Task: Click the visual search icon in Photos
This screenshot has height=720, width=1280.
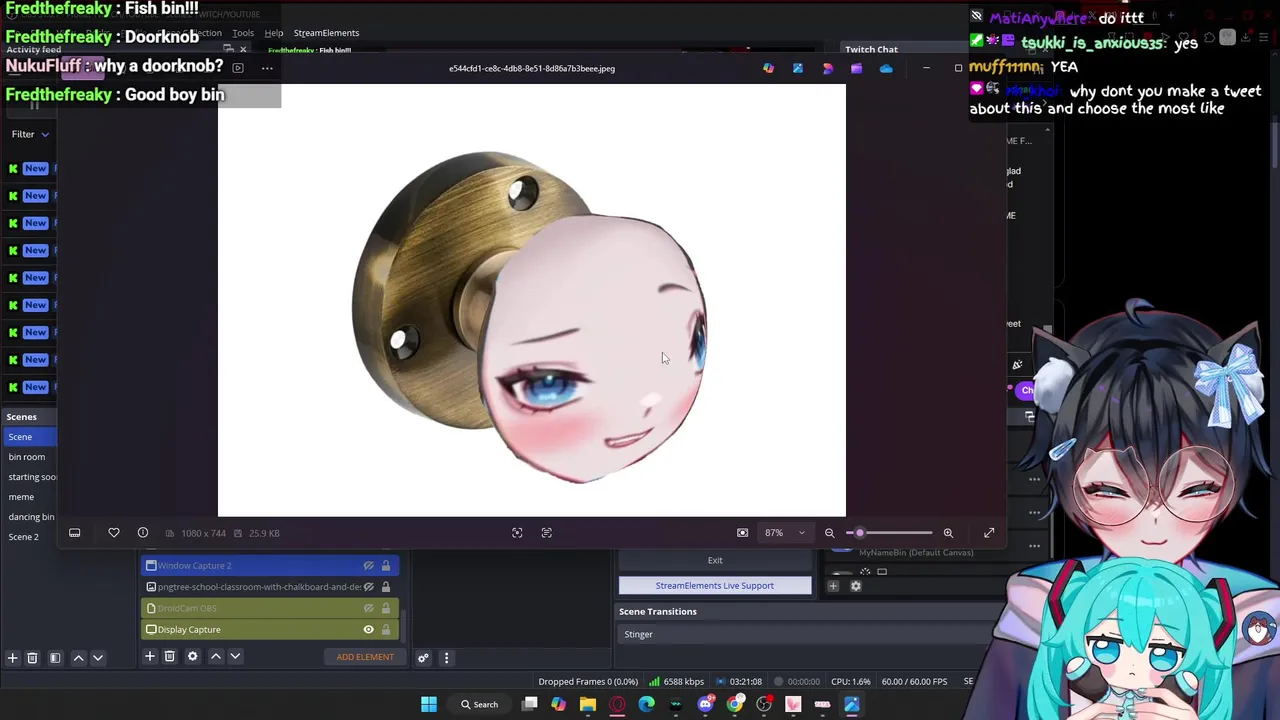Action: tap(517, 533)
